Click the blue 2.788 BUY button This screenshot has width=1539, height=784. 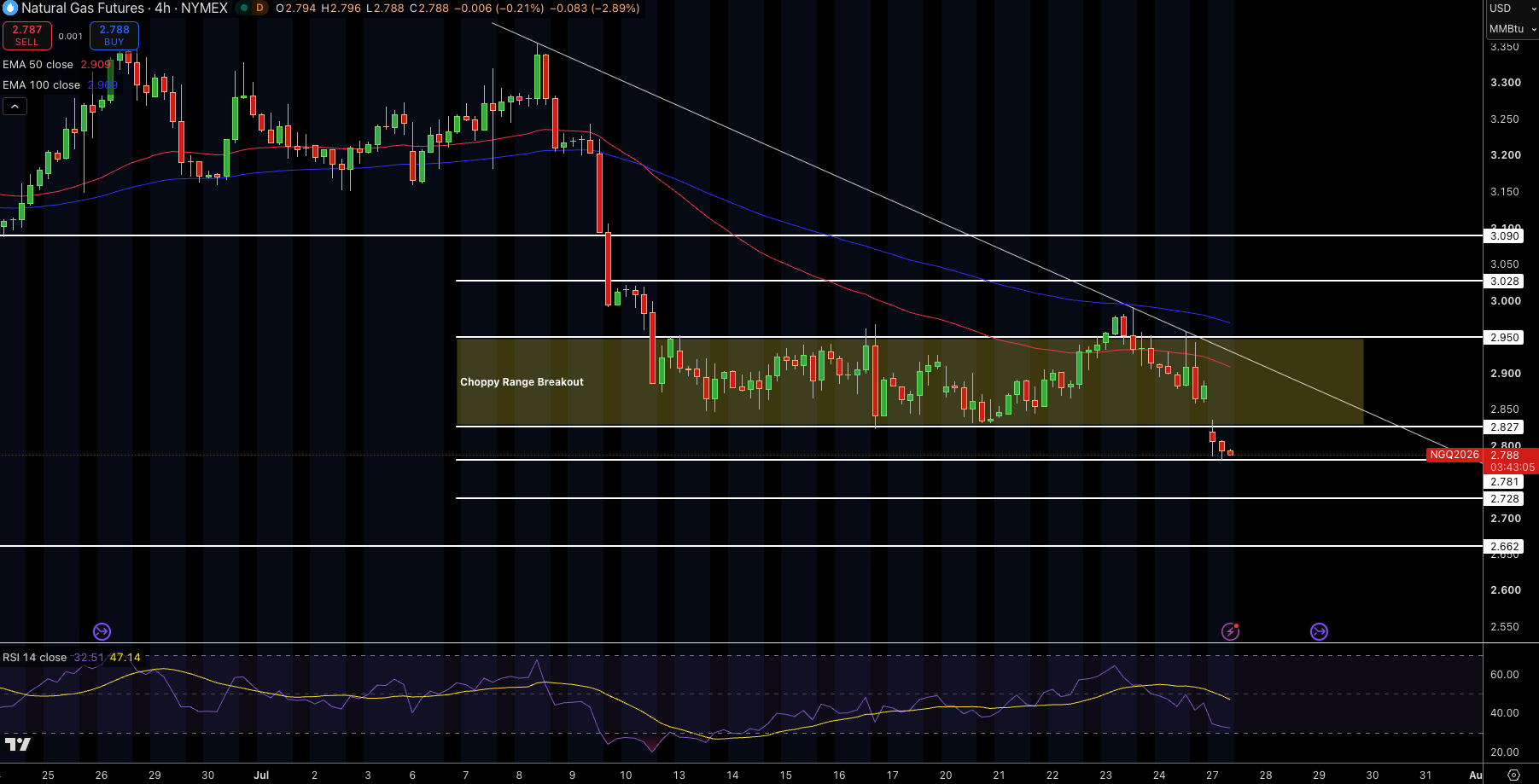click(114, 36)
